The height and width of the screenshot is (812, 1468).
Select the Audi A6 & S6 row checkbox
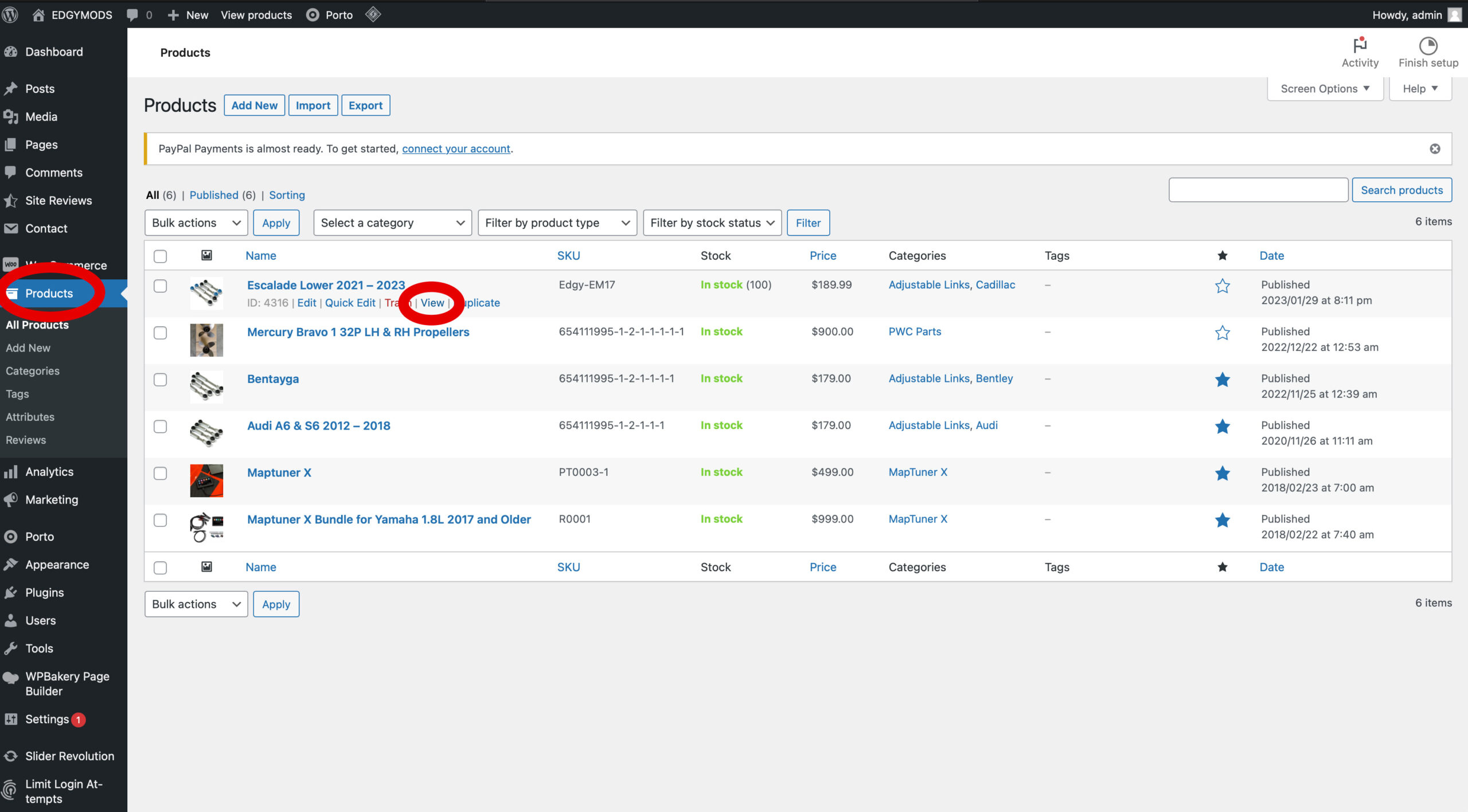point(161,427)
